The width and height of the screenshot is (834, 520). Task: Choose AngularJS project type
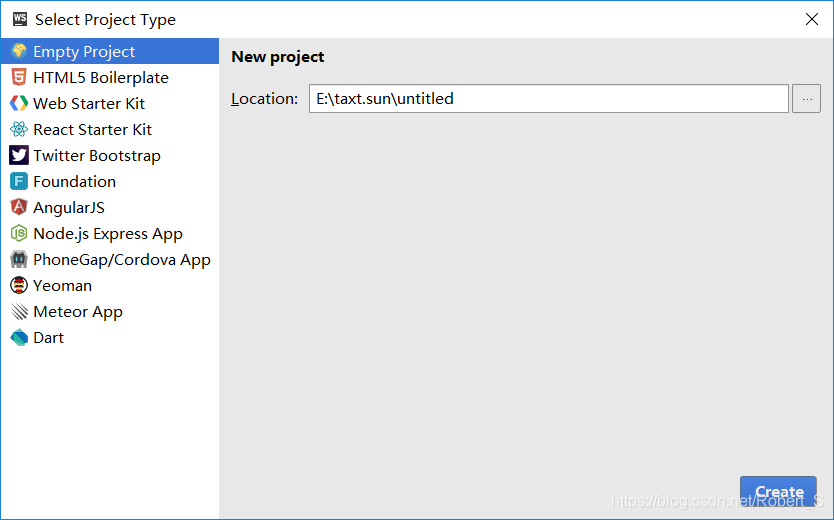pos(110,207)
